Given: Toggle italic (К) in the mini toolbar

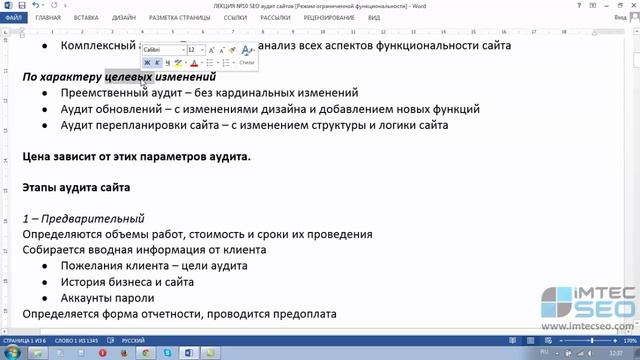Looking at the screenshot, I should click(157, 63).
